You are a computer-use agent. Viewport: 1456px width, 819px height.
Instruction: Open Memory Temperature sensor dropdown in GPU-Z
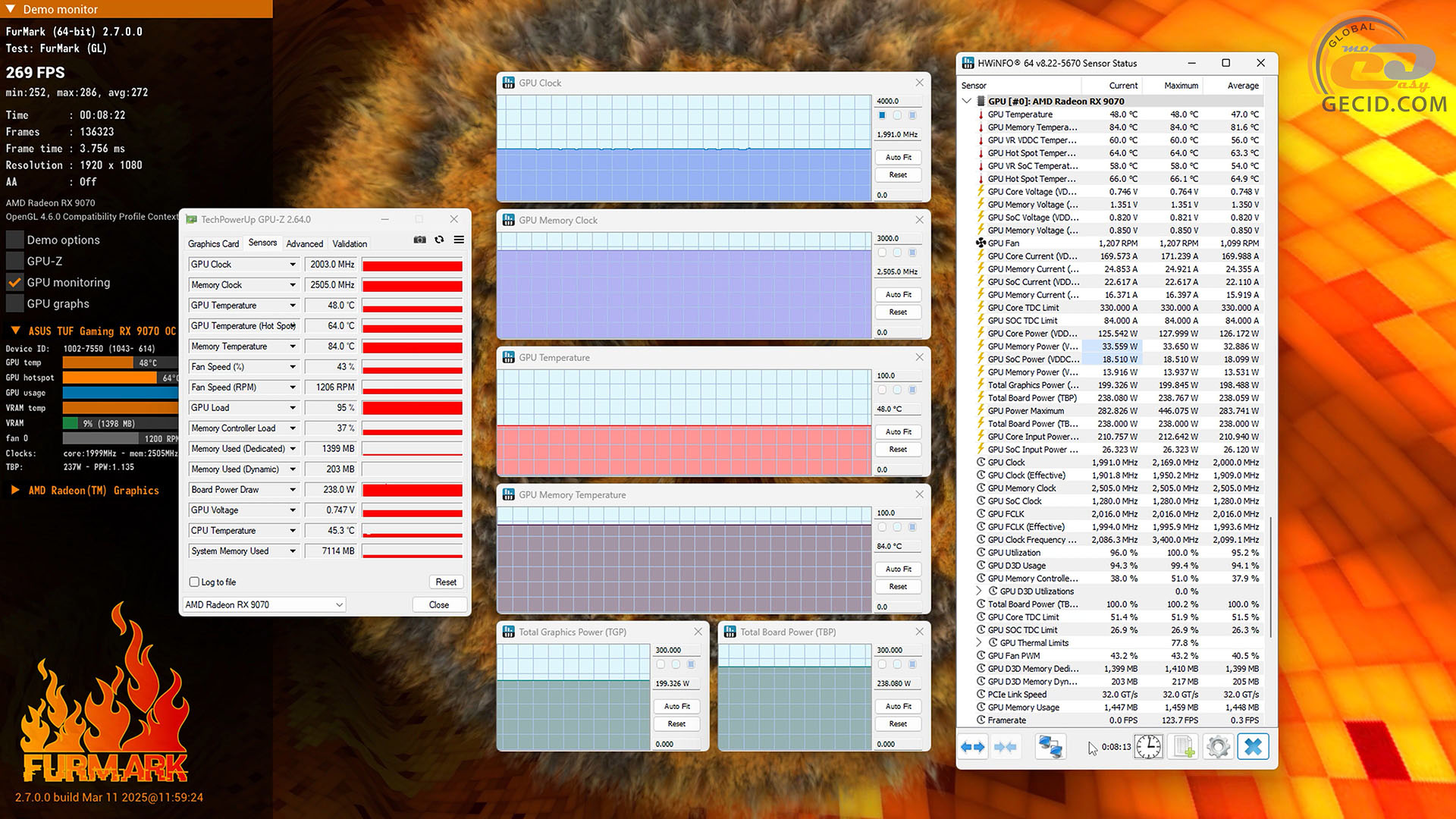point(293,347)
